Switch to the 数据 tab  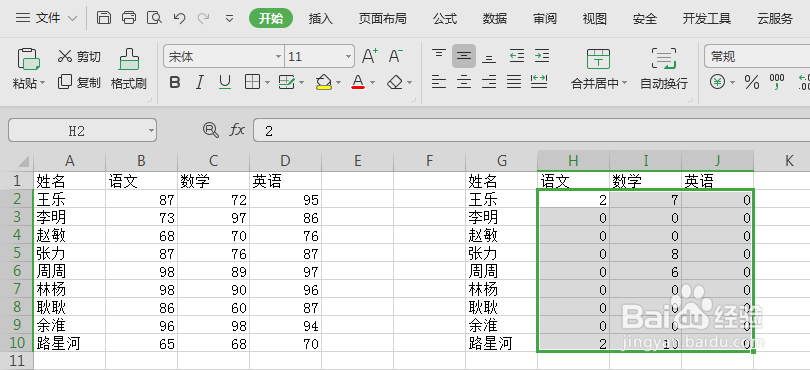(495, 19)
